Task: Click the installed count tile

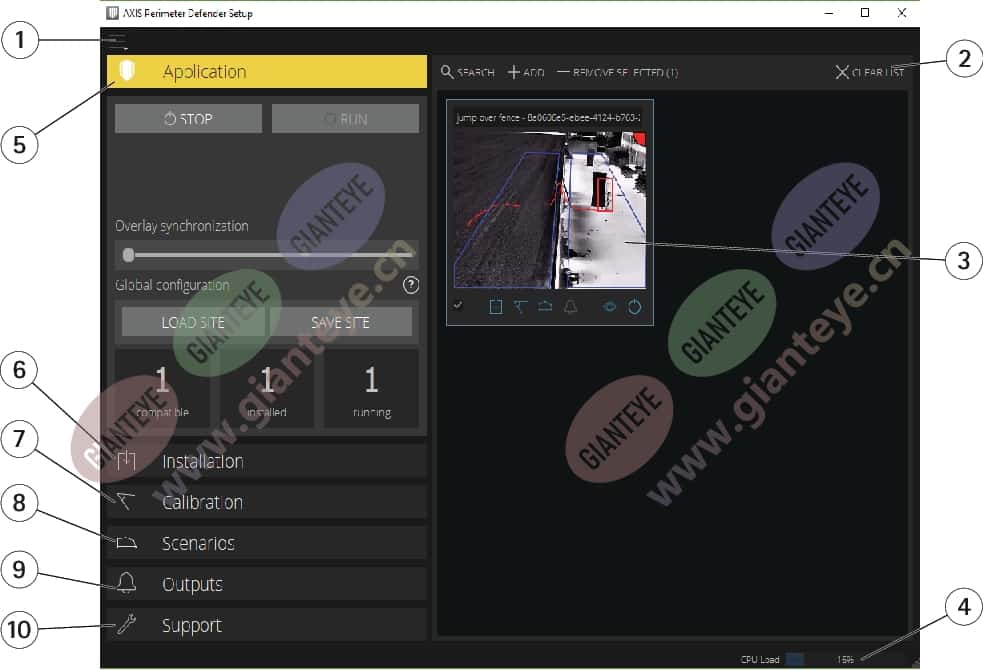Action: click(267, 389)
